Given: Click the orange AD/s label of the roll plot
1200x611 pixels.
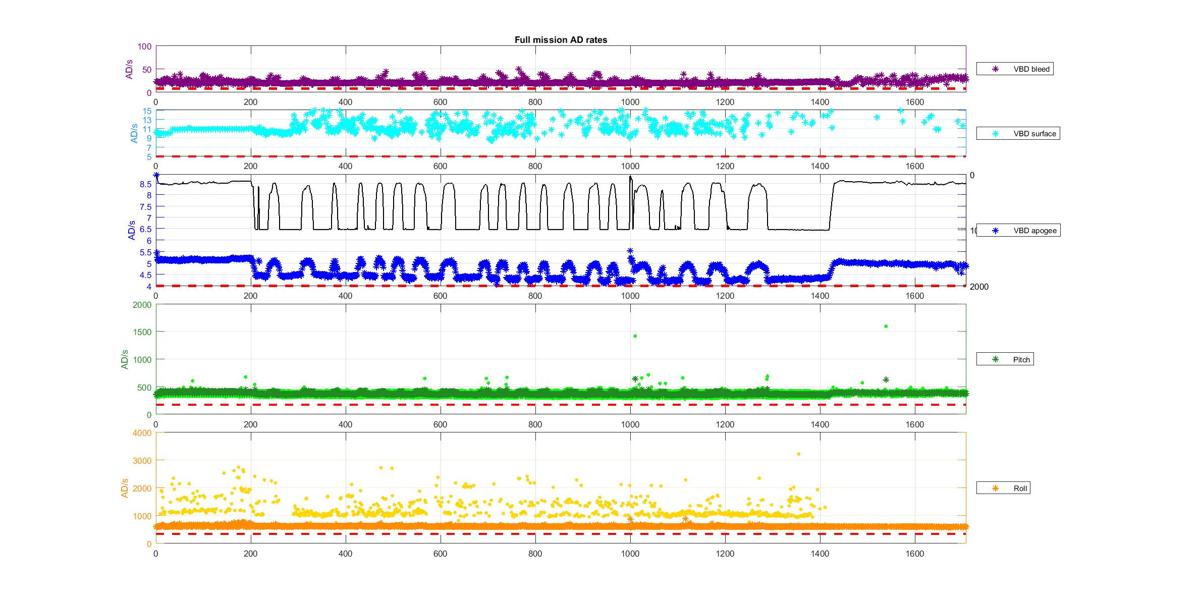Looking at the screenshot, I should click(x=123, y=488).
